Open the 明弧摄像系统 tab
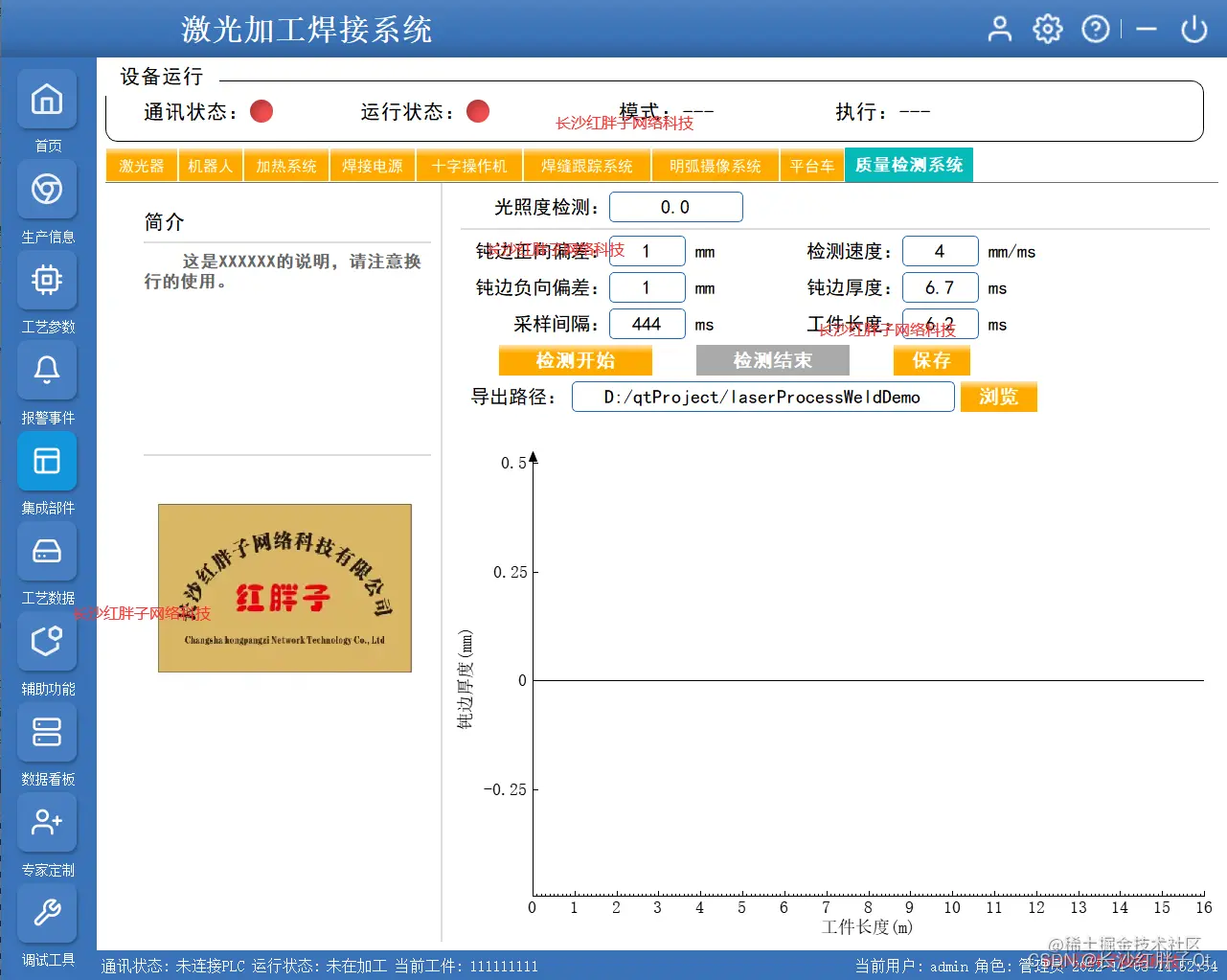This screenshot has width=1227, height=980. (715, 165)
